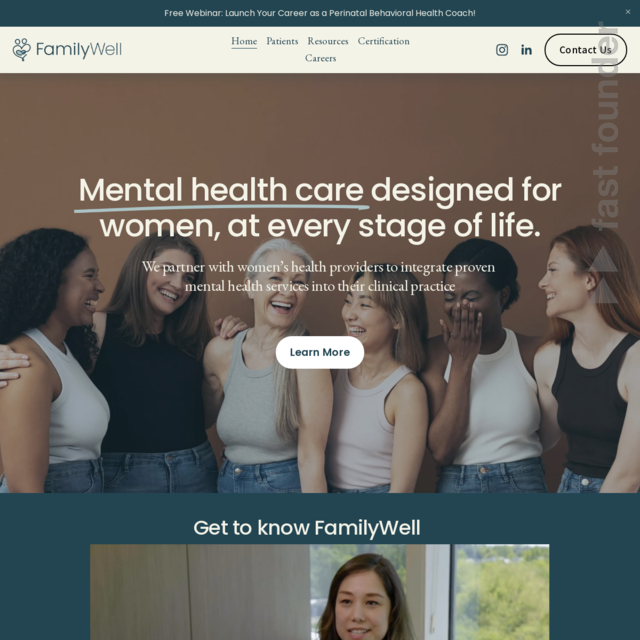Select Certification in the navigation
Viewport: 640px width, 640px height.
pyautogui.click(x=383, y=41)
